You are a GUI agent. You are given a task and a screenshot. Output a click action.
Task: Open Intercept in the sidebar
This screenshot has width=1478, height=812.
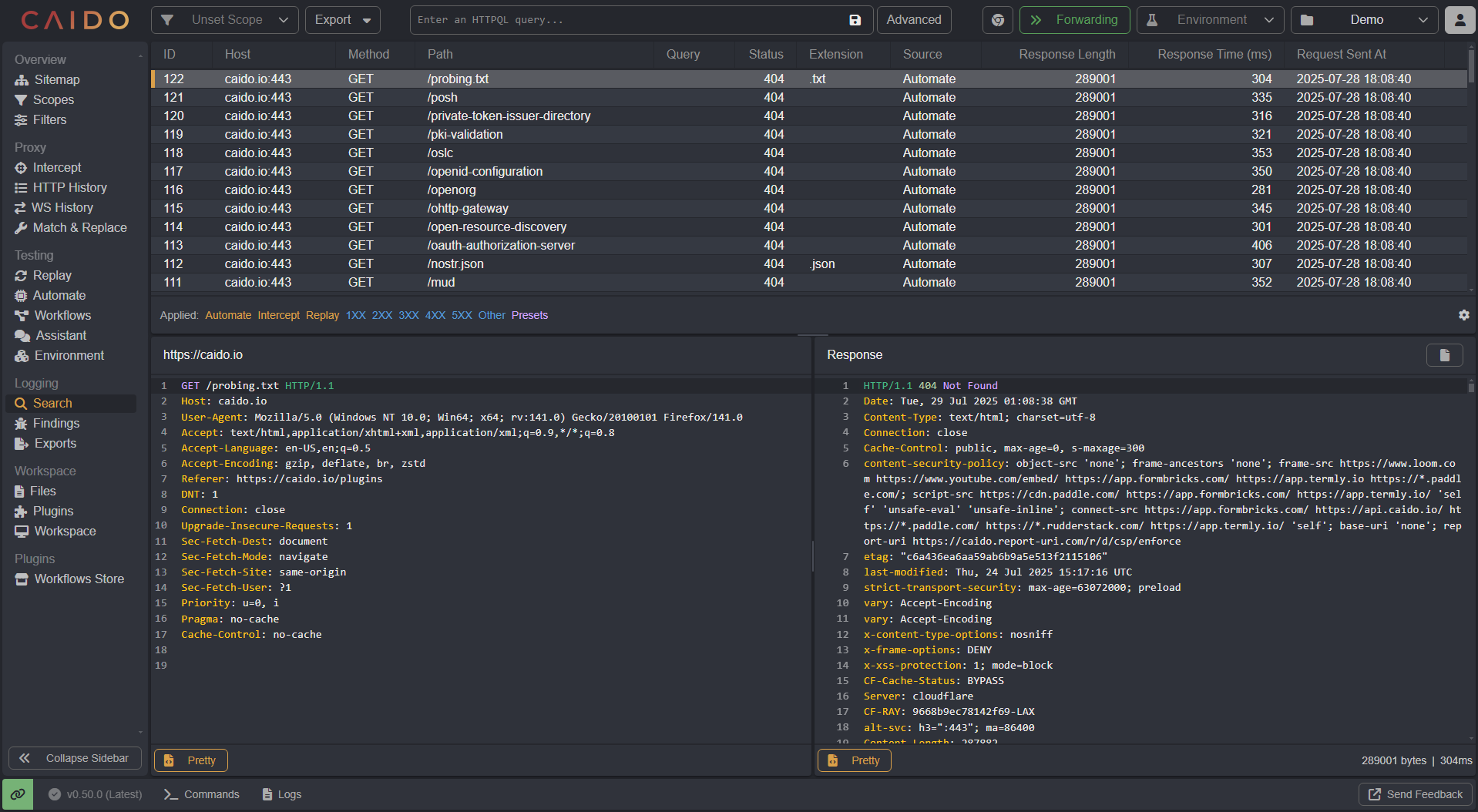click(x=56, y=167)
